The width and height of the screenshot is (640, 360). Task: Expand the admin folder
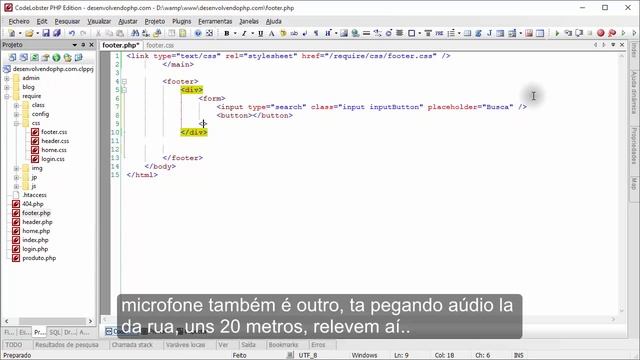7,78
